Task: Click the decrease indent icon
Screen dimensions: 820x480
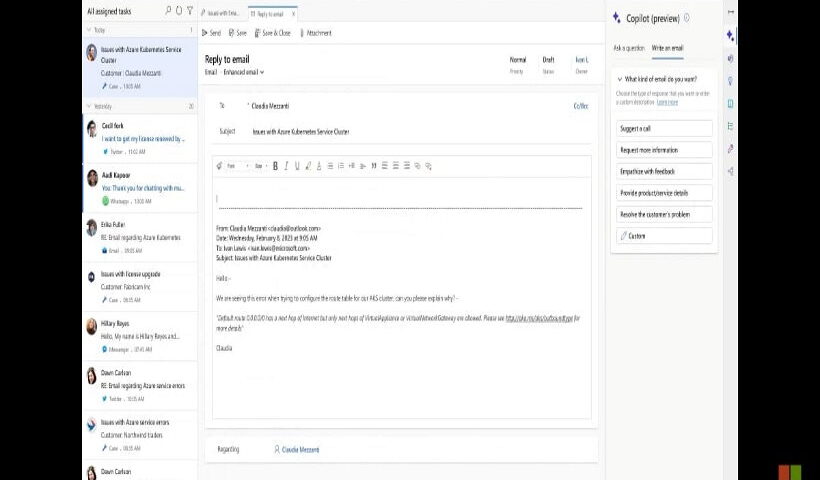Action: (x=352, y=166)
